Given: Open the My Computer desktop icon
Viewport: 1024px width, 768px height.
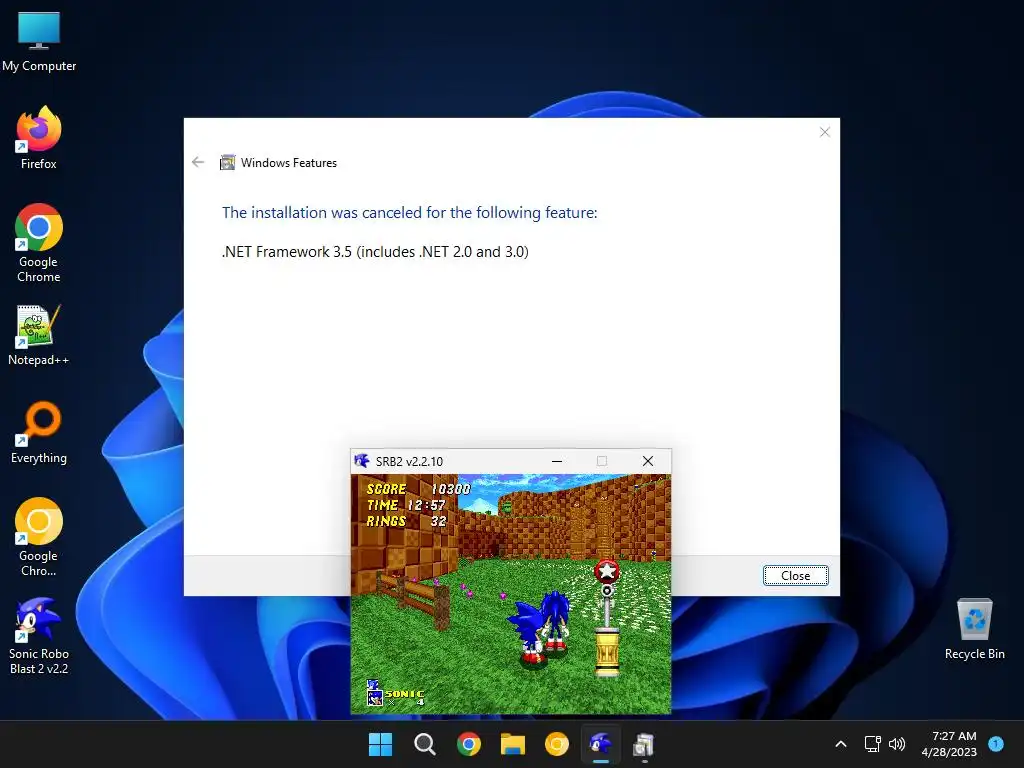Looking at the screenshot, I should (x=39, y=40).
